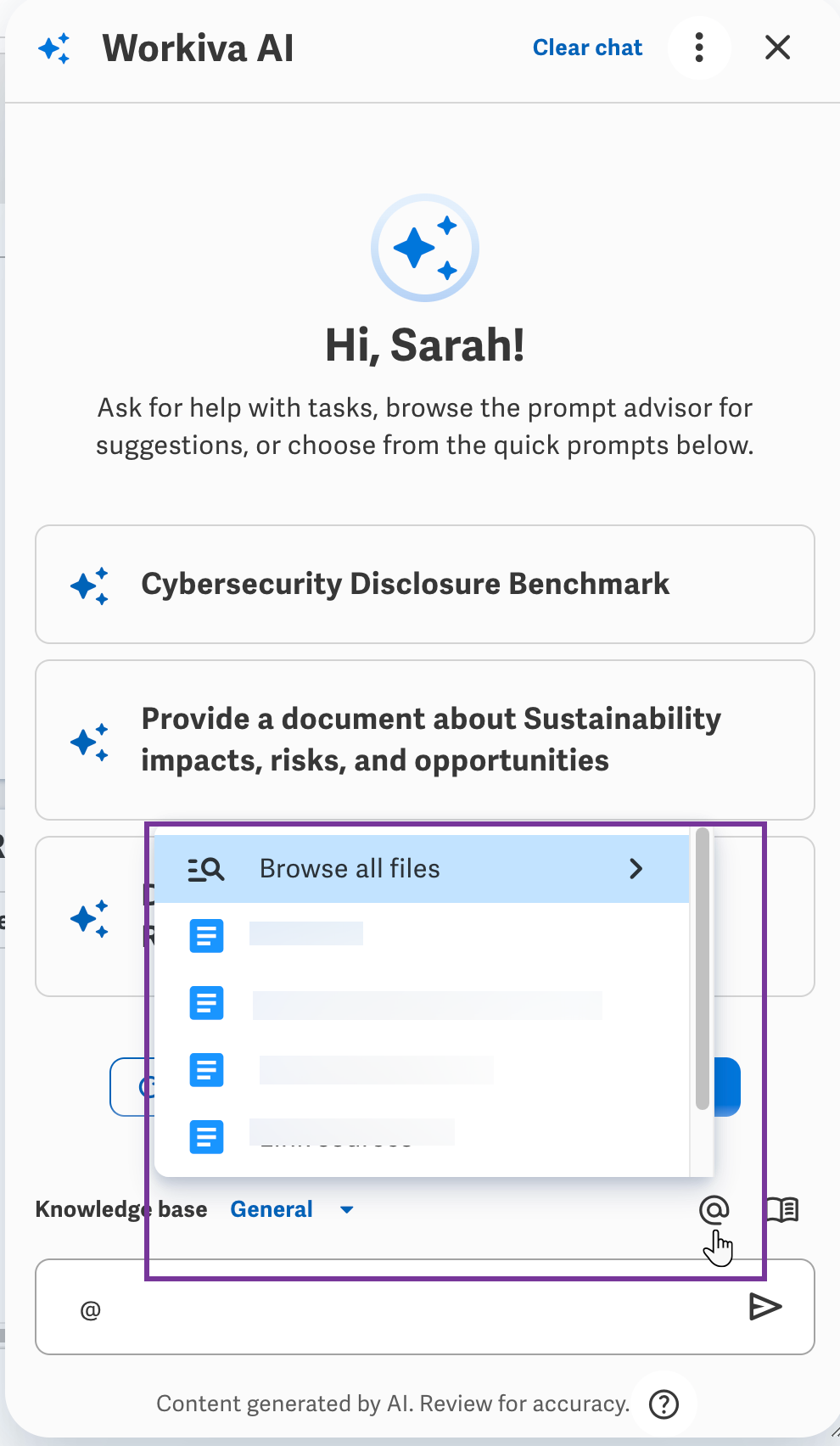Click the caret arrow beside General
This screenshot has width=840, height=1446.
coord(346,1210)
